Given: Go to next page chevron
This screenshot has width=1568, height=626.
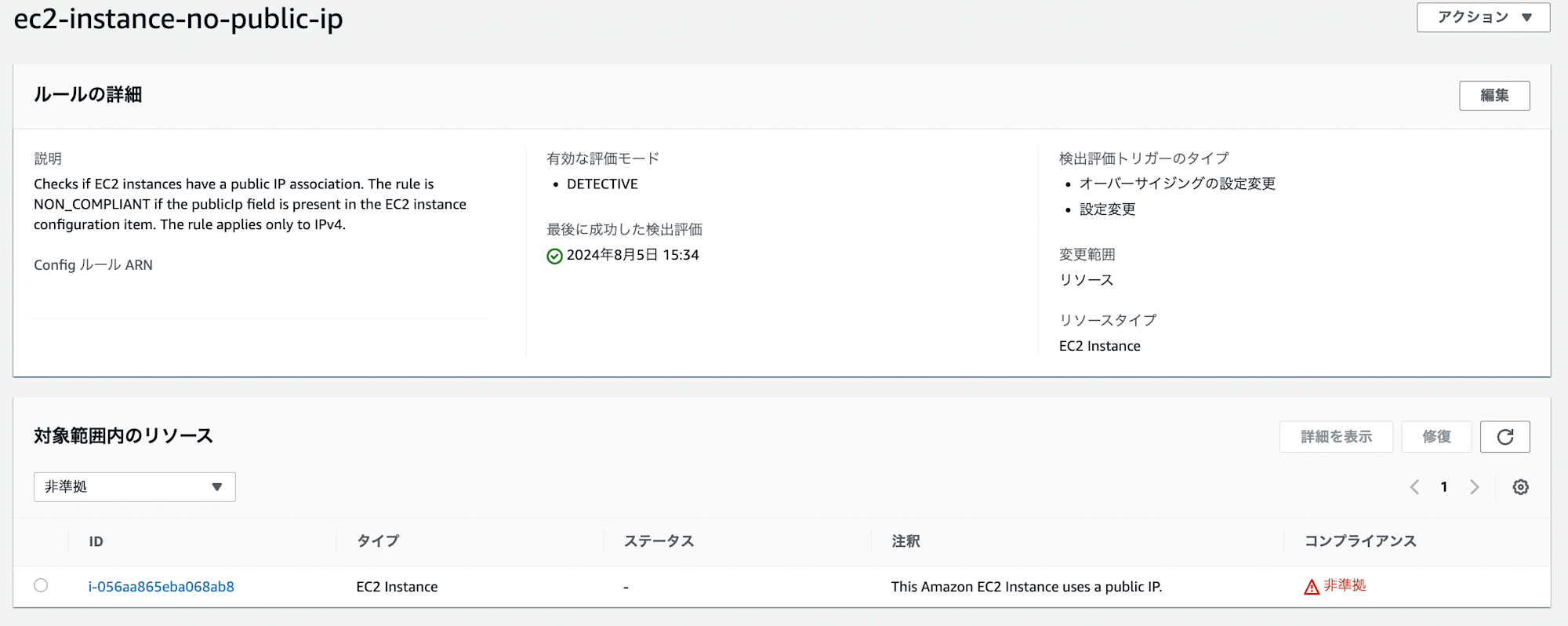Looking at the screenshot, I should point(1475,487).
